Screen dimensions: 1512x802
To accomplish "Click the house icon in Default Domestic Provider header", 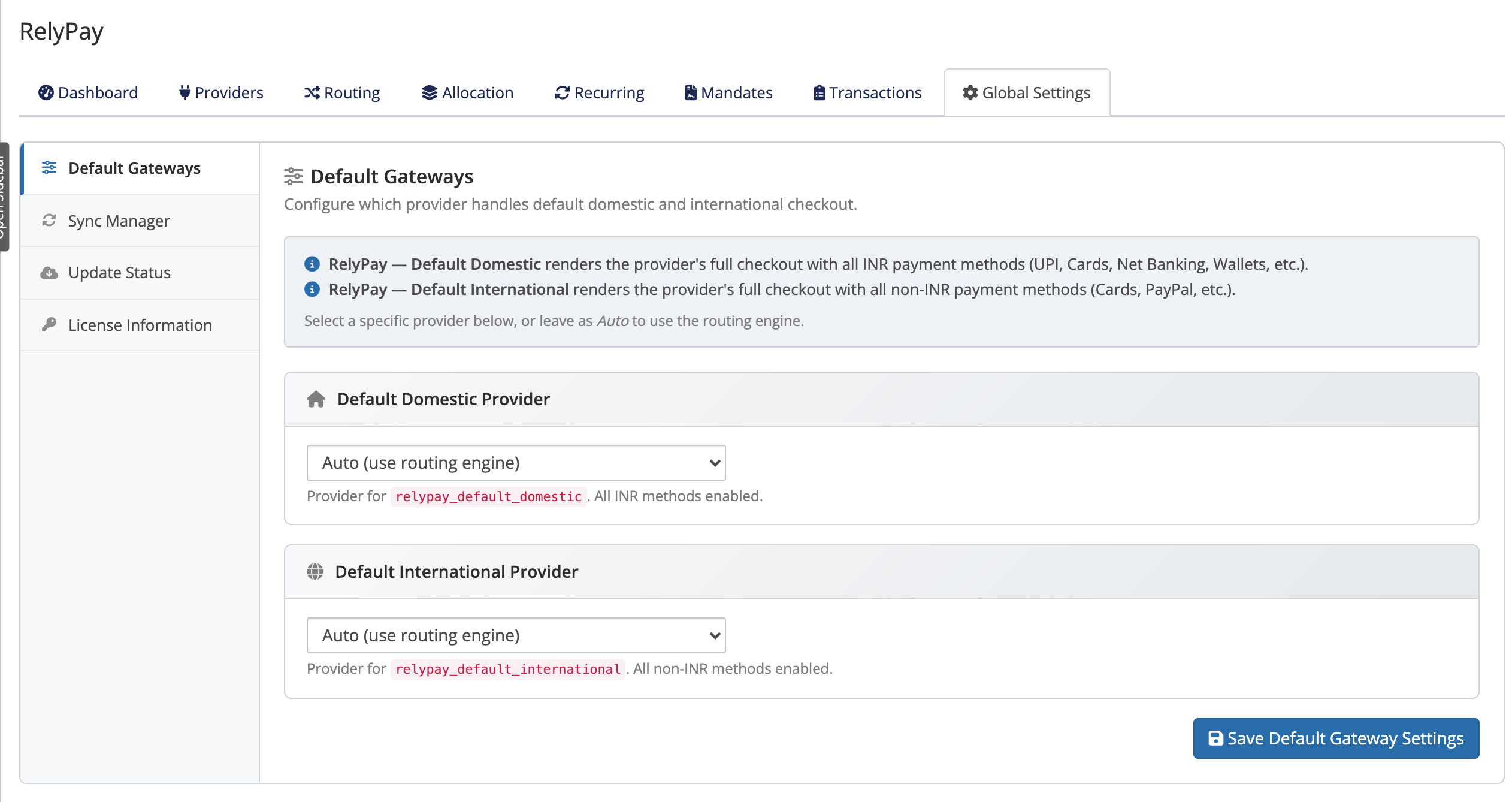I will click(x=316, y=399).
